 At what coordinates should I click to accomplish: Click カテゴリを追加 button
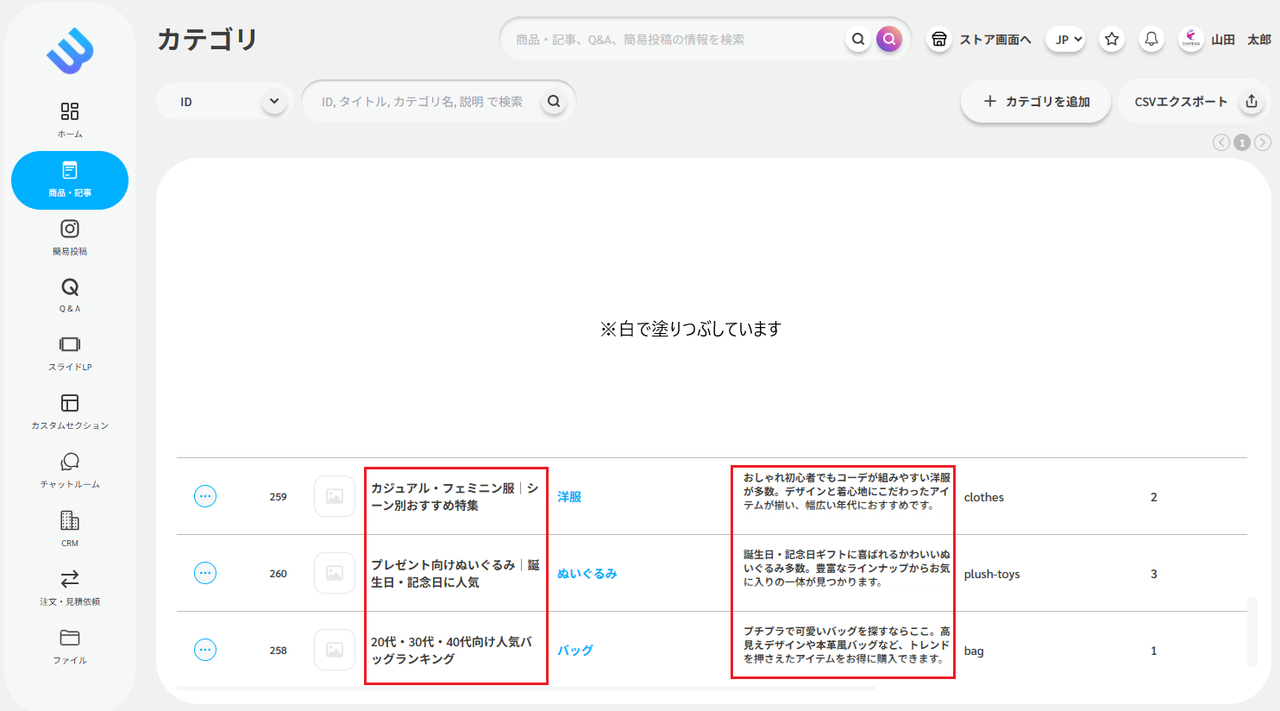coord(1036,101)
